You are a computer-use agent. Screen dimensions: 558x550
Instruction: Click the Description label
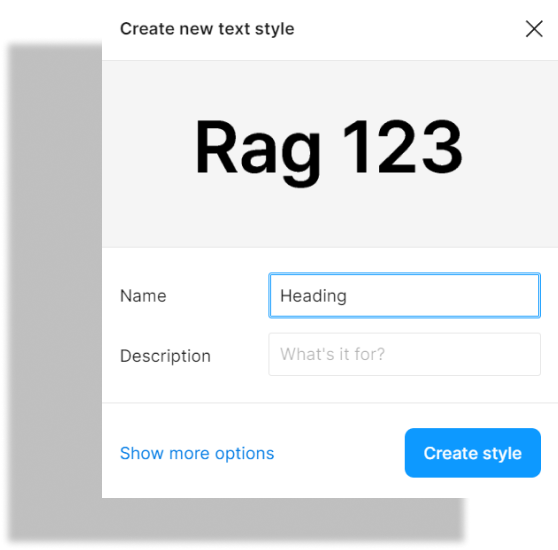tap(165, 356)
